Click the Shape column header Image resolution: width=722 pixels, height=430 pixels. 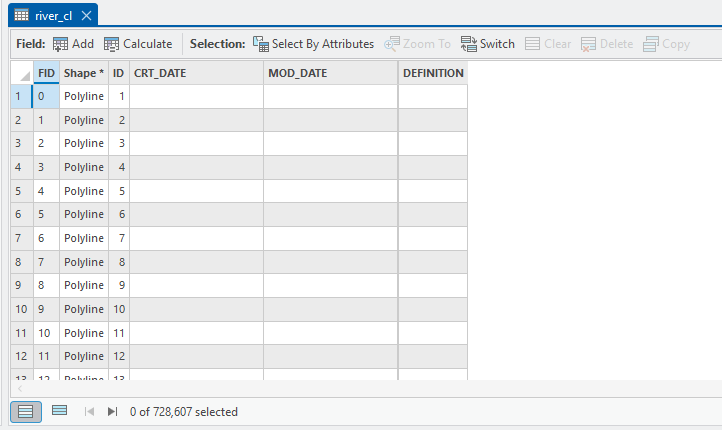[84, 73]
